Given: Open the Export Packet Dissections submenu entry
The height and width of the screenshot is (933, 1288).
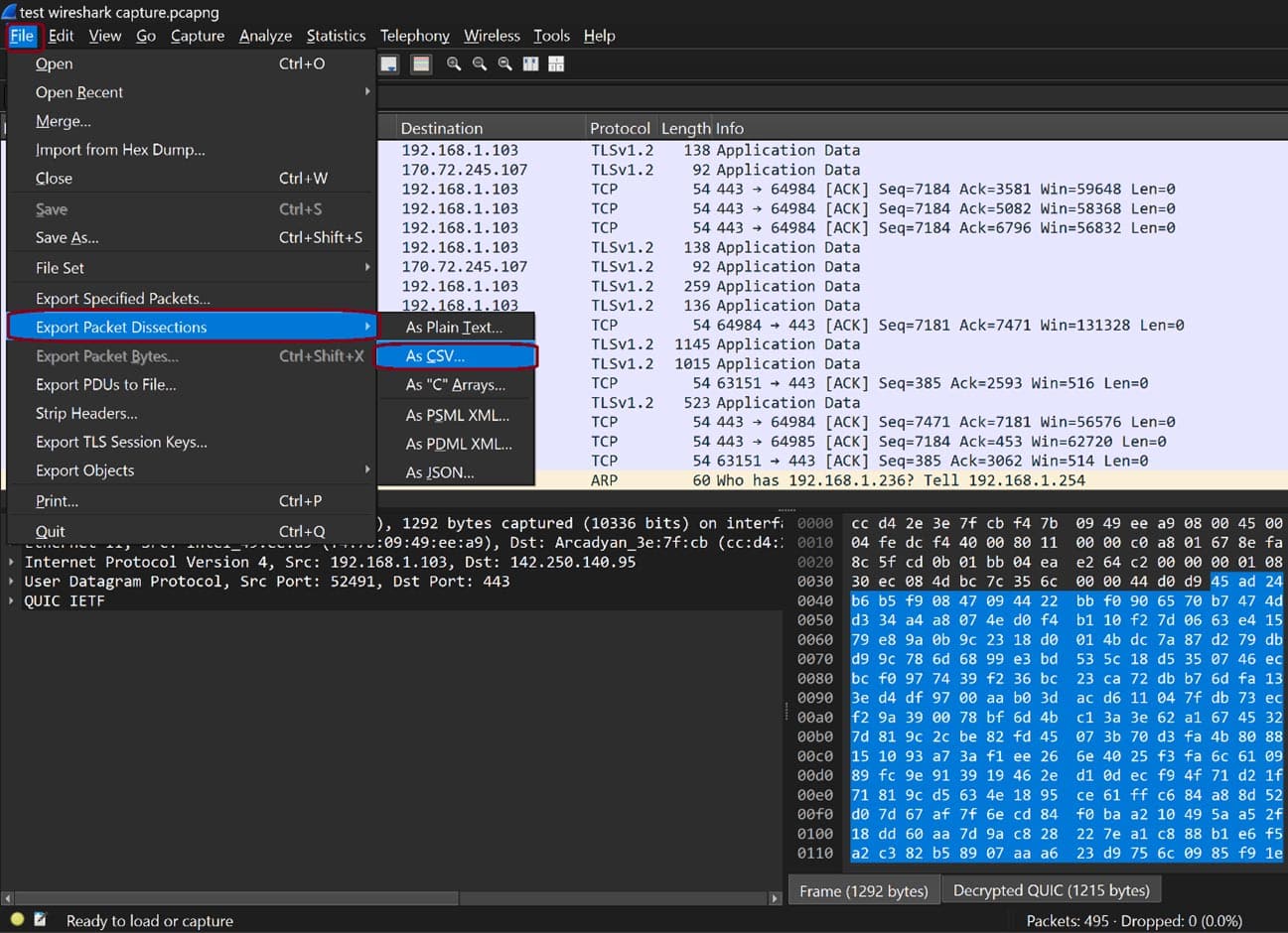Looking at the screenshot, I should click(192, 327).
